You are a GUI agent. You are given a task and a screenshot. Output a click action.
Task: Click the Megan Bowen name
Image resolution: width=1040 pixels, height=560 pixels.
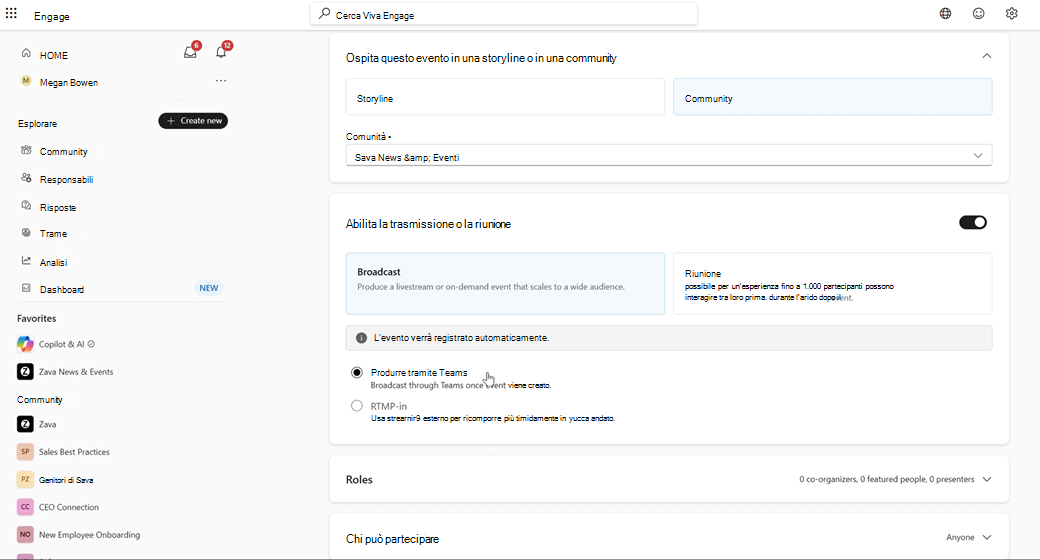(x=69, y=83)
